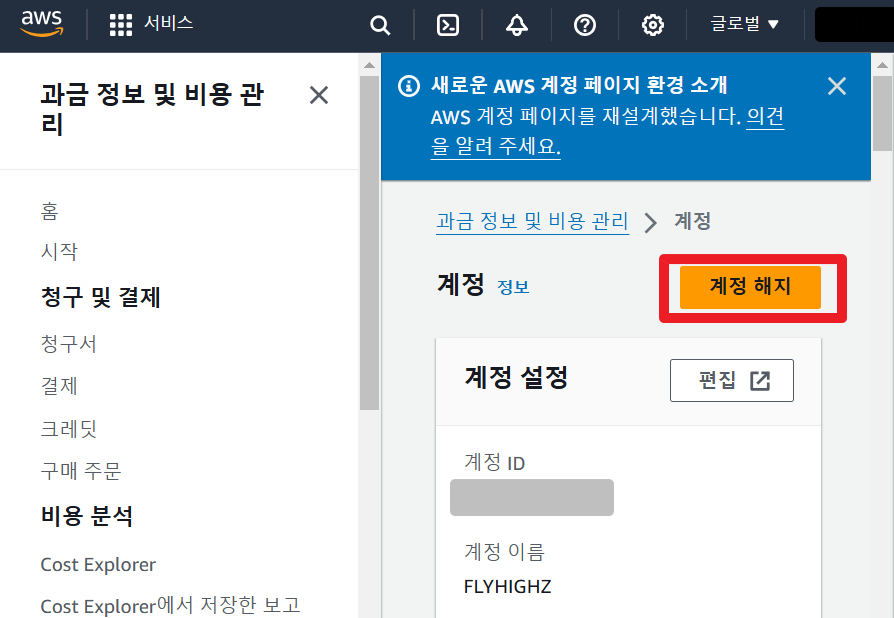The width and height of the screenshot is (894, 618).
Task: Click the 정보 link beside 계정
Action: [513, 287]
